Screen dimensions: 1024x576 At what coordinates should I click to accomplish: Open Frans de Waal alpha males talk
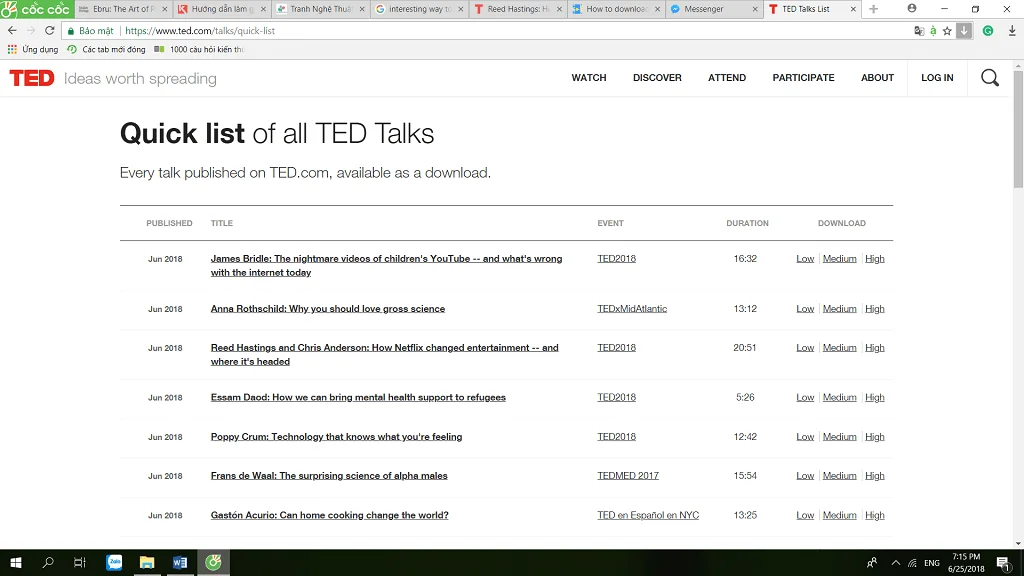click(329, 476)
